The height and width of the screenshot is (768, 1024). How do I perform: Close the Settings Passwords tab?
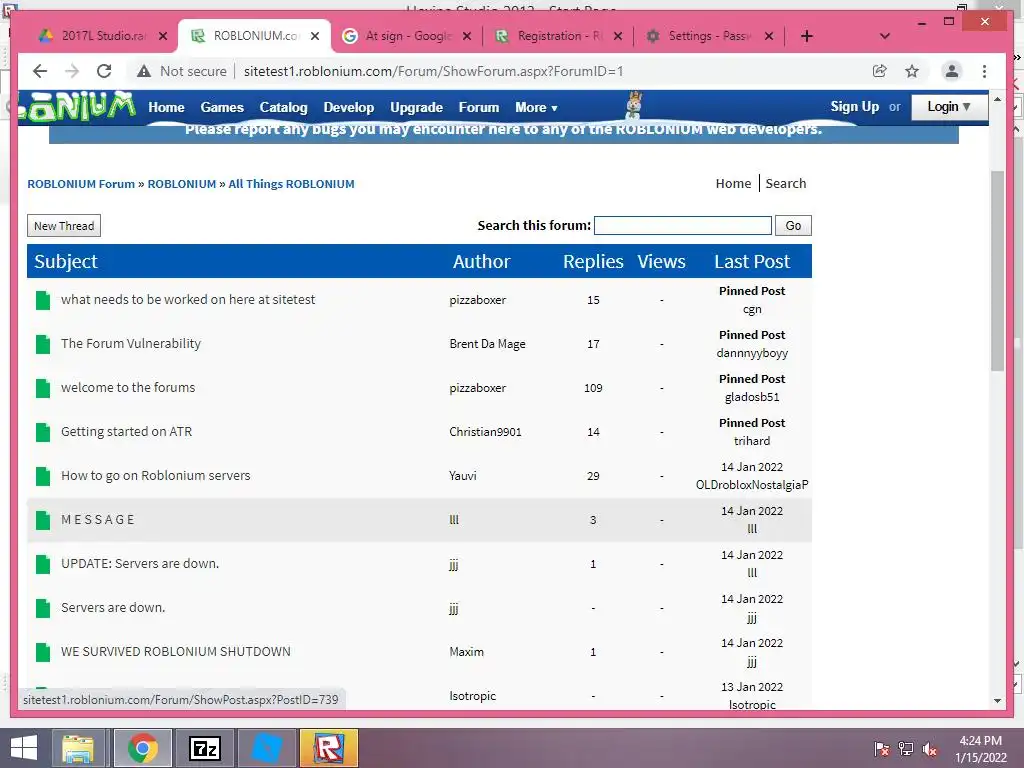point(769,36)
